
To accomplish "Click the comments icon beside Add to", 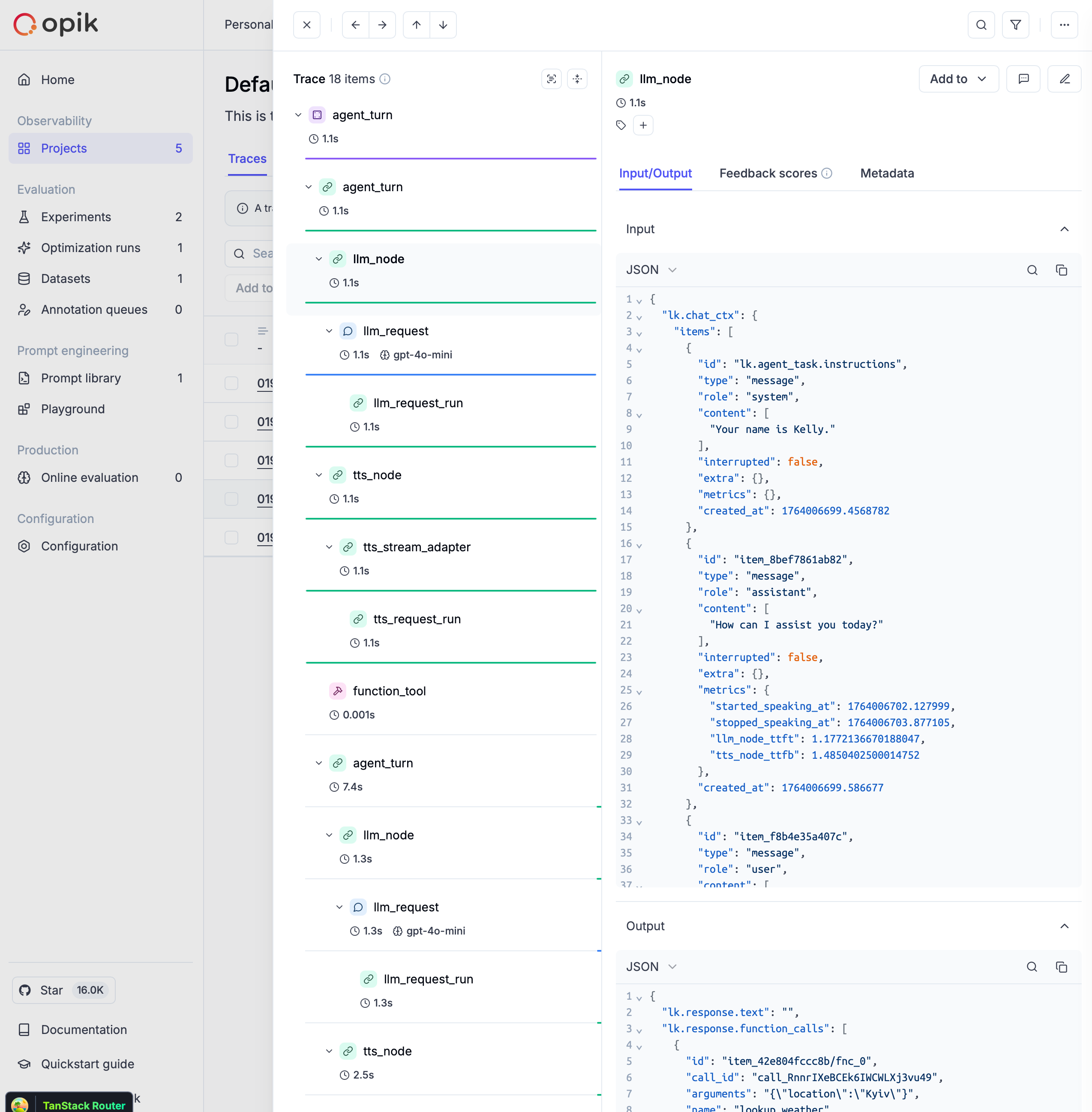I will coord(1023,78).
